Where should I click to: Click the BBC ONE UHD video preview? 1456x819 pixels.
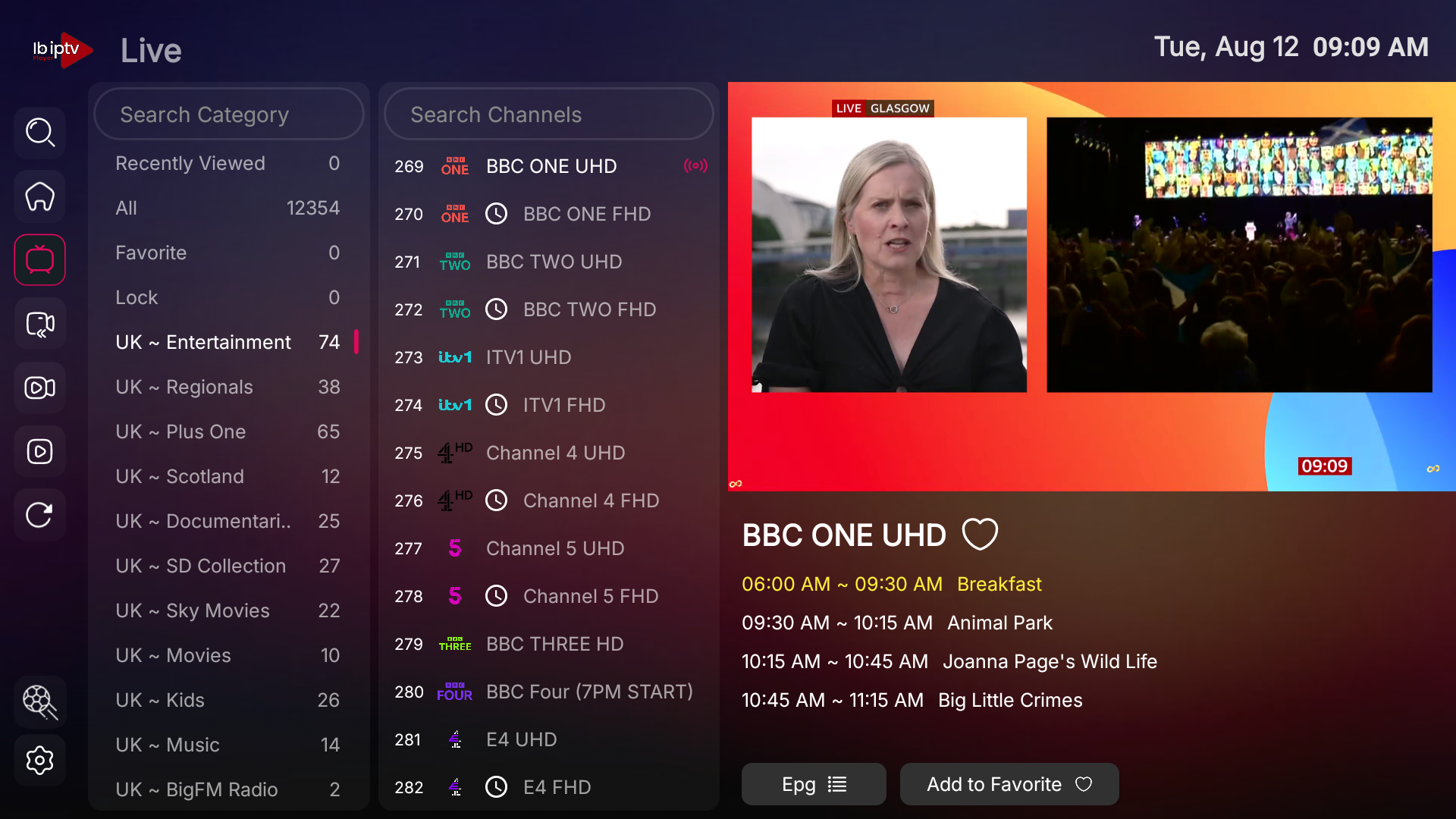tap(1092, 287)
